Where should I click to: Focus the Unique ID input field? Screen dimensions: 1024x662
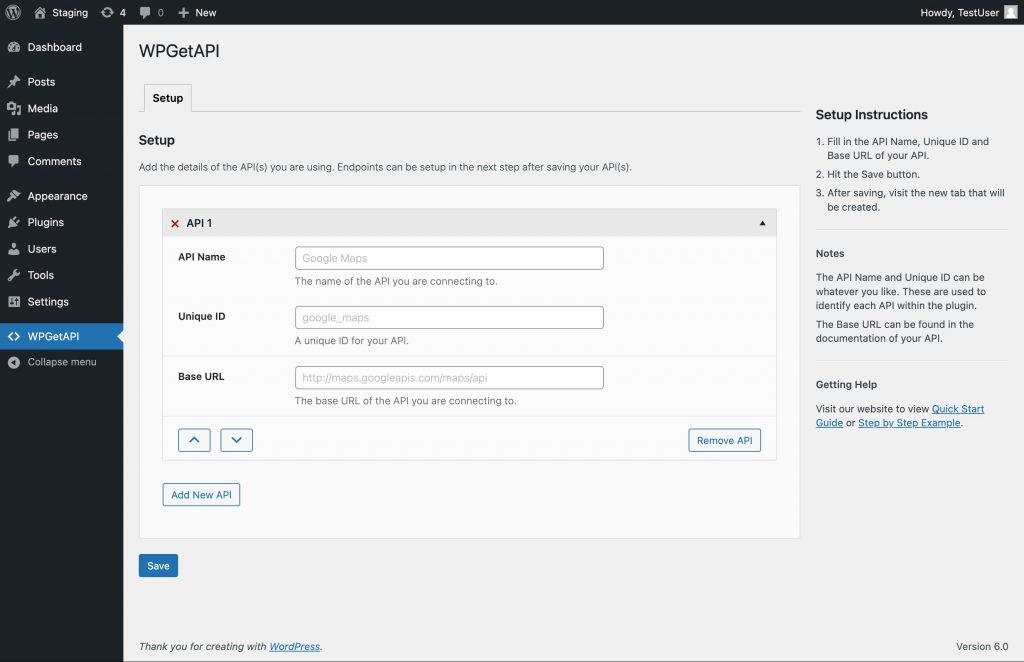[449, 317]
